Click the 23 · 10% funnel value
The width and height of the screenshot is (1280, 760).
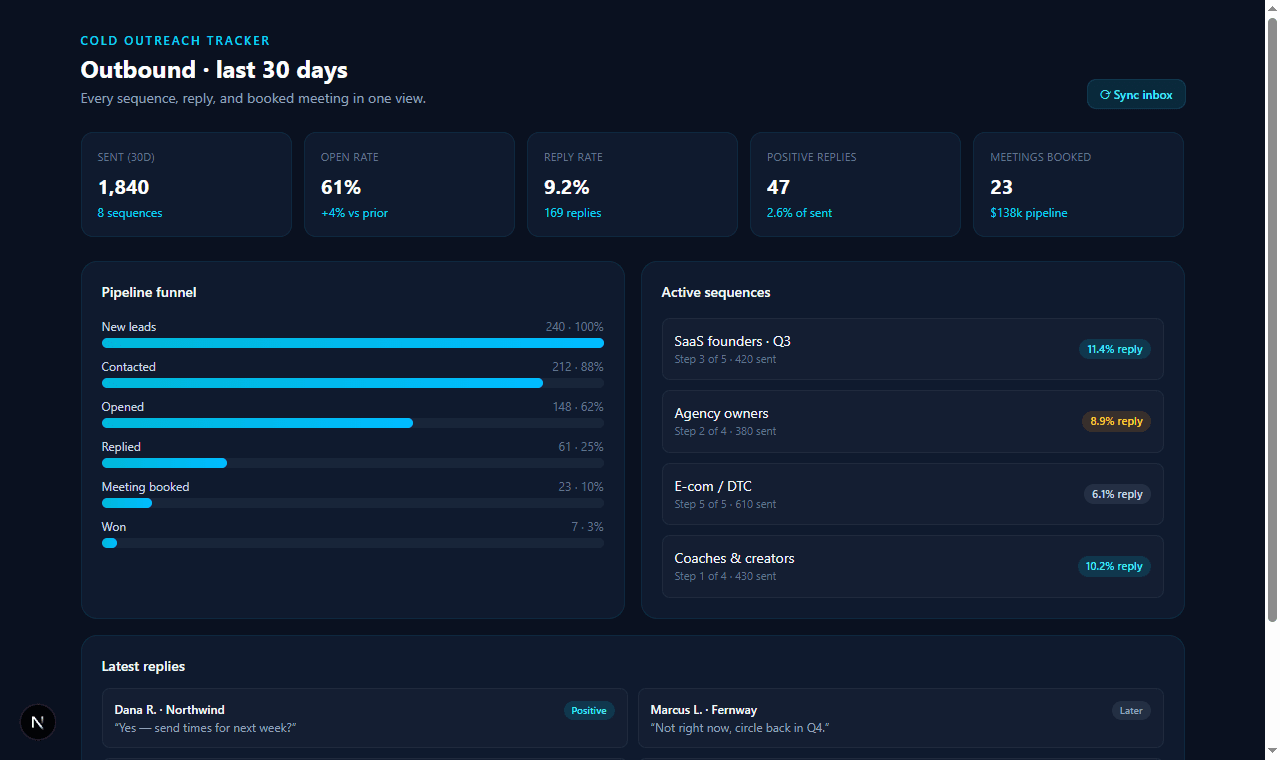click(x=580, y=487)
